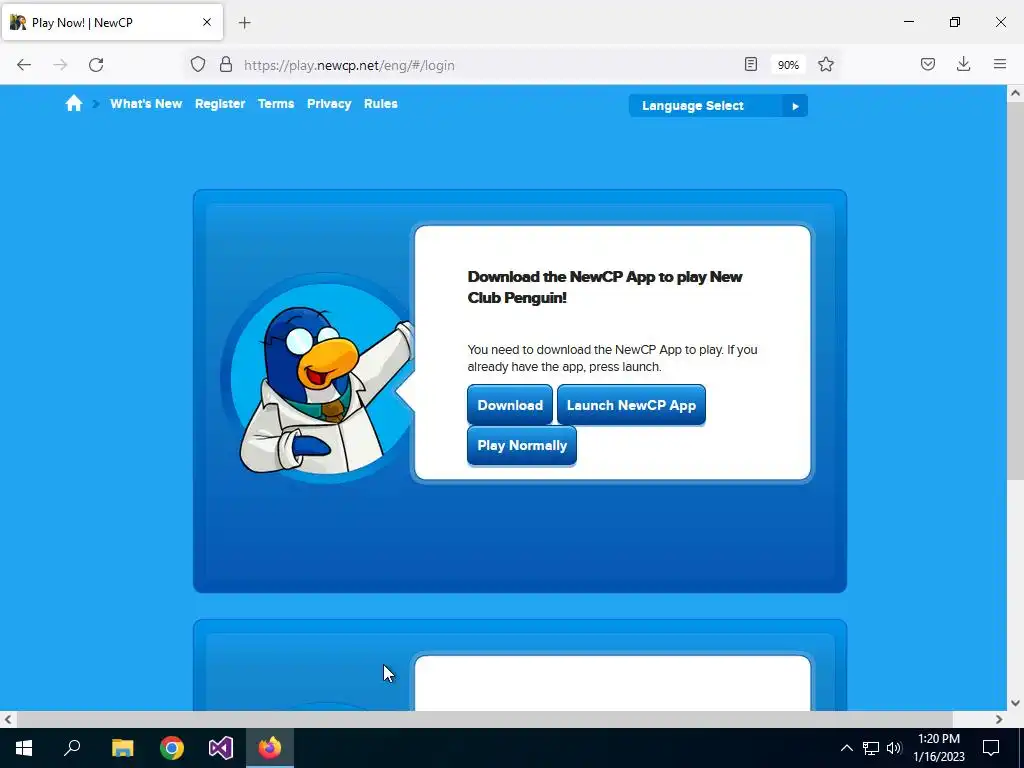1024x768 pixels.
Task: Open Visual Studio from the taskbar
Action: pos(221,748)
